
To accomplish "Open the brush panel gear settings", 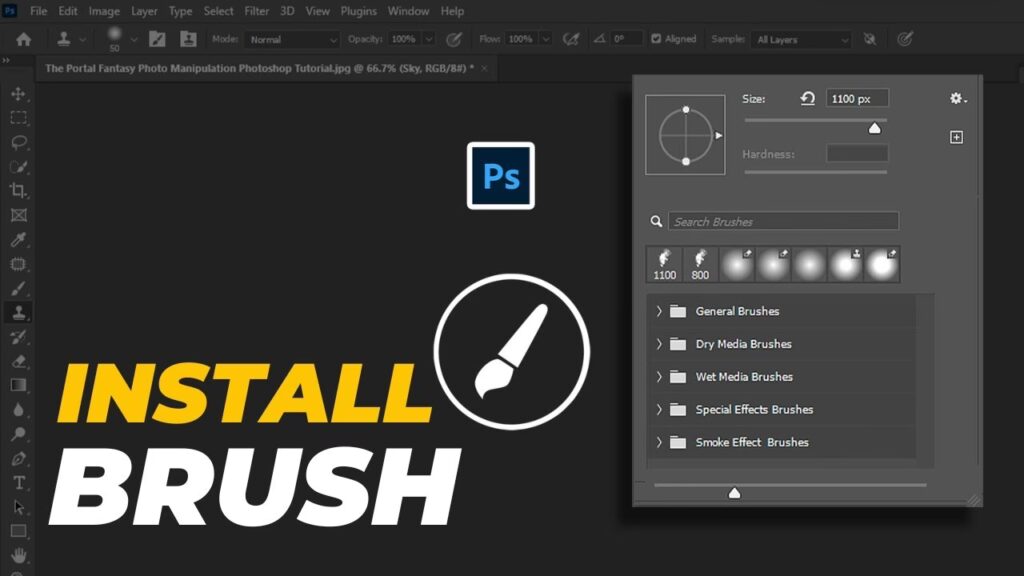I will (958, 98).
